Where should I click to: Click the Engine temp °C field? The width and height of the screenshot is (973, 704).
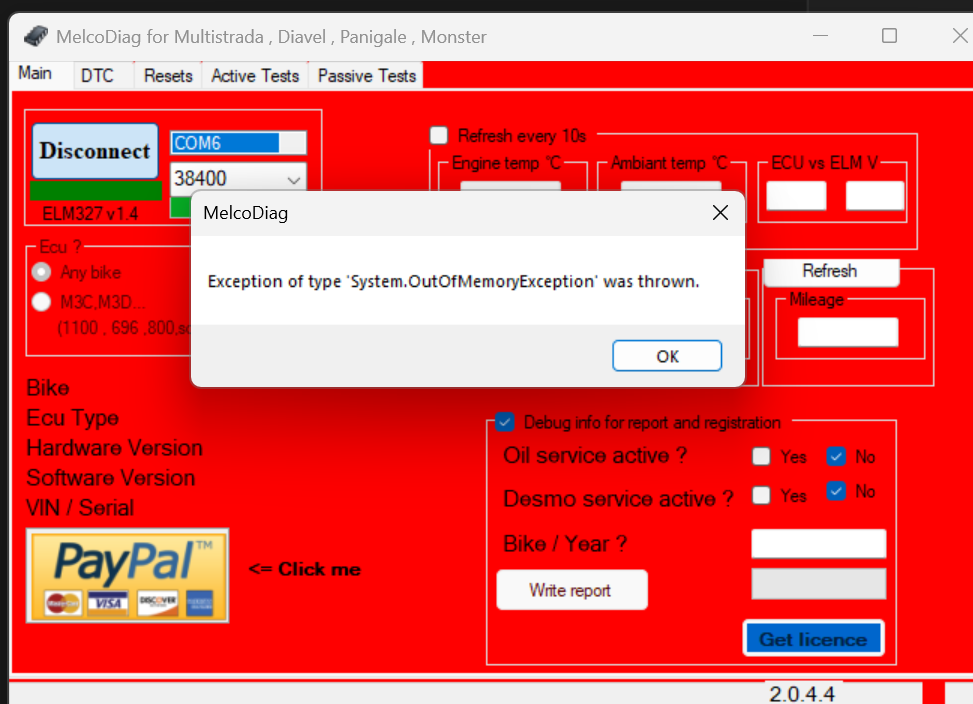pyautogui.click(x=510, y=185)
